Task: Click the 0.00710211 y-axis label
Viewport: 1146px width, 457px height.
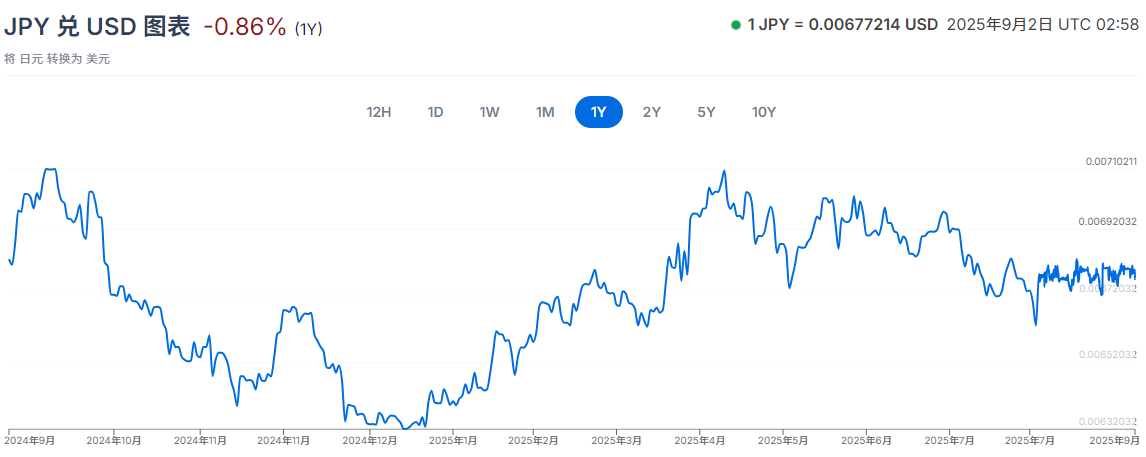Action: [1110, 161]
